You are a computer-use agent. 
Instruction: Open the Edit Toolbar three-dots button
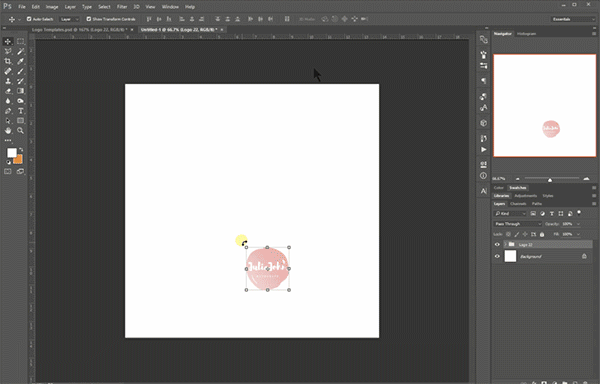pyautogui.click(x=8, y=140)
